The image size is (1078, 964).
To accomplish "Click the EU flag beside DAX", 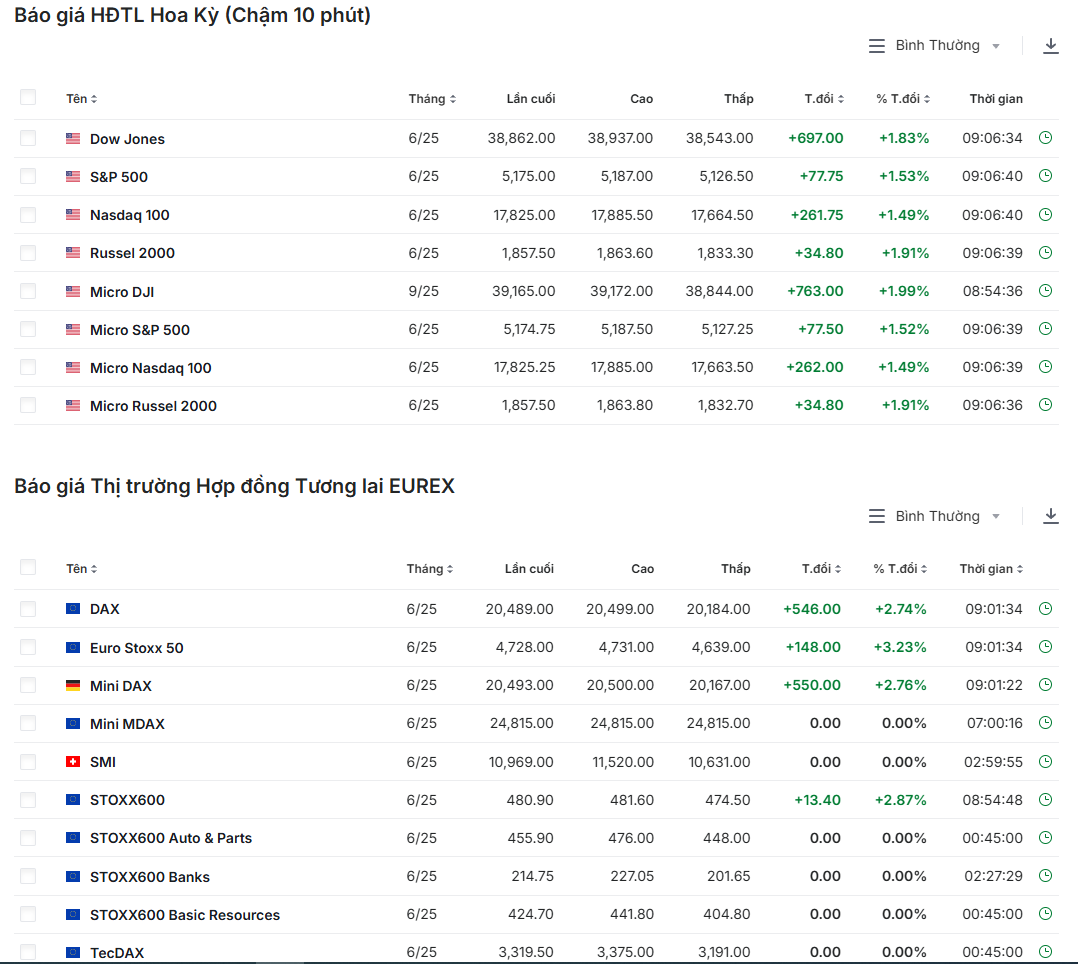I will pos(73,609).
